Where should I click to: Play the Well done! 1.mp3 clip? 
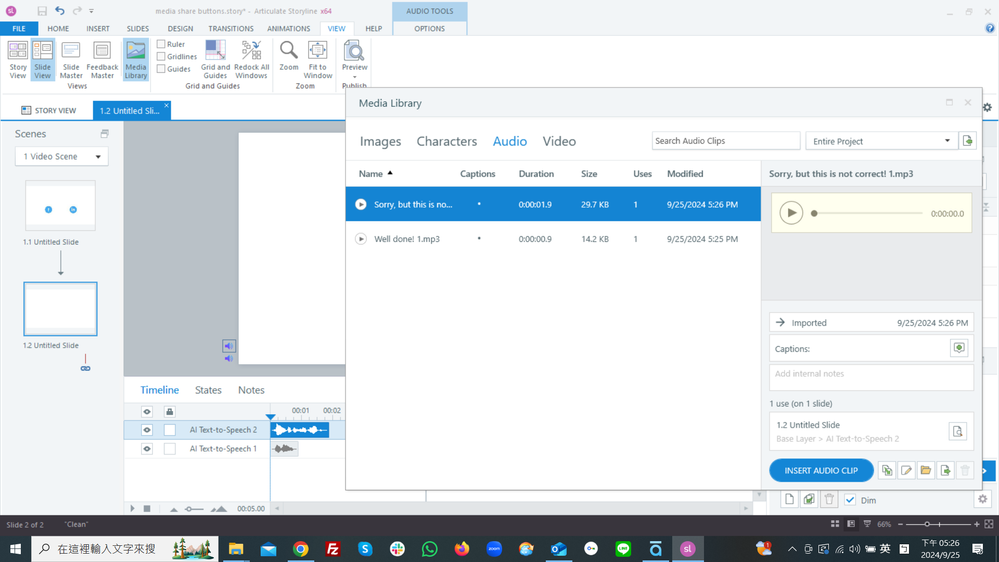click(x=361, y=239)
